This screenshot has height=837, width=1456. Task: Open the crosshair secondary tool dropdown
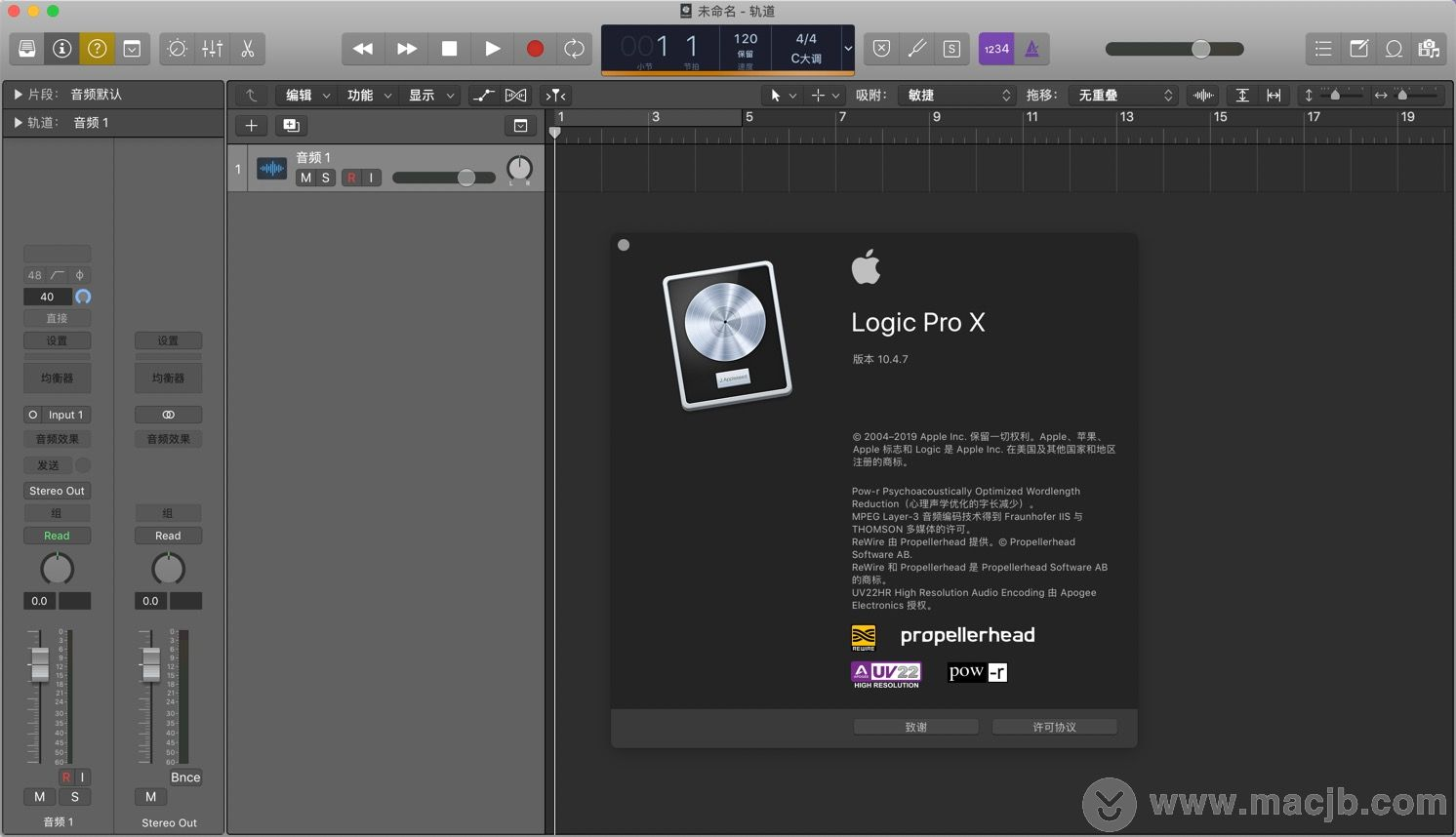pos(825,95)
